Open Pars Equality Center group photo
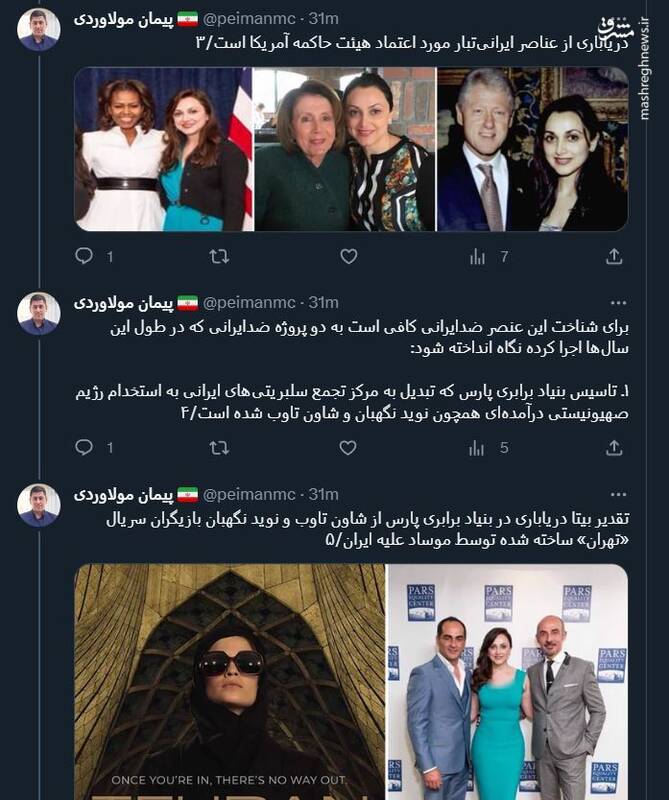 (x=508, y=682)
